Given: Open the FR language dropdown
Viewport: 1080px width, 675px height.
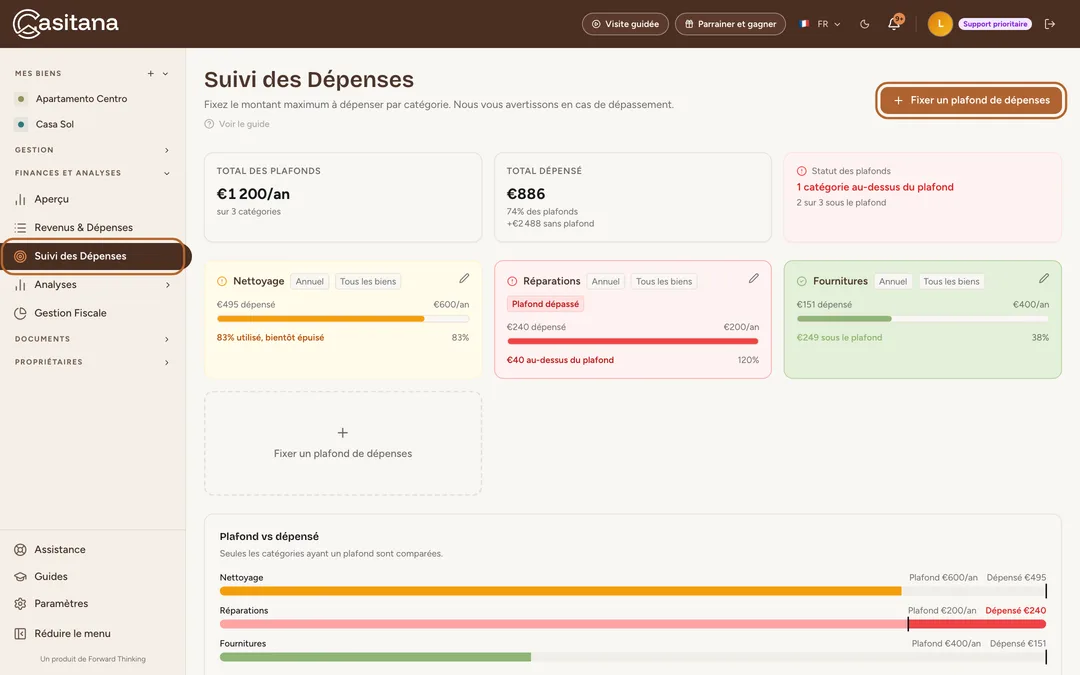Looking at the screenshot, I should [x=820, y=24].
